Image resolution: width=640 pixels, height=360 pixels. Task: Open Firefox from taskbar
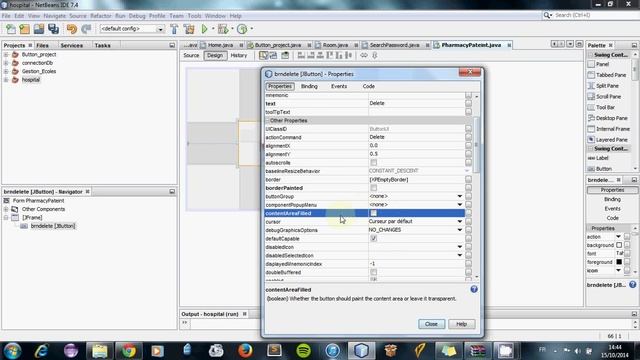tap(245, 351)
